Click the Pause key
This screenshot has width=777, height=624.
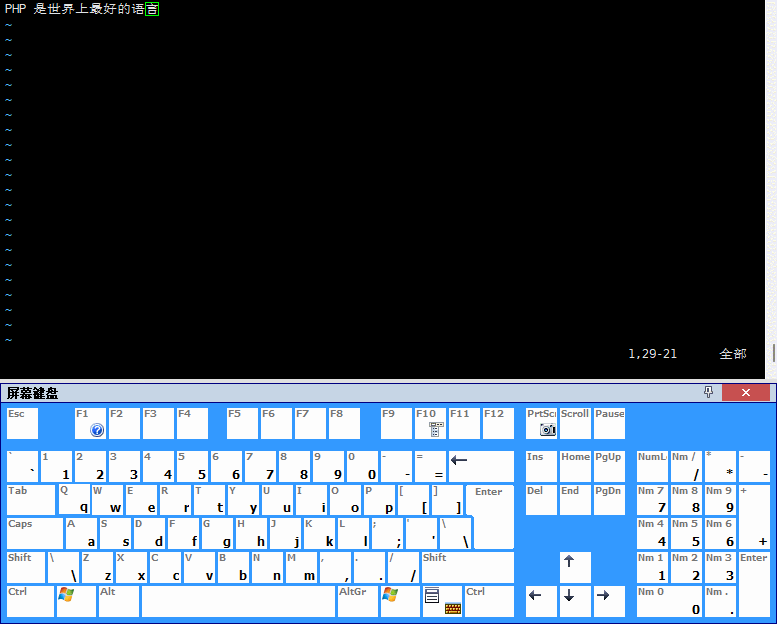click(609, 423)
